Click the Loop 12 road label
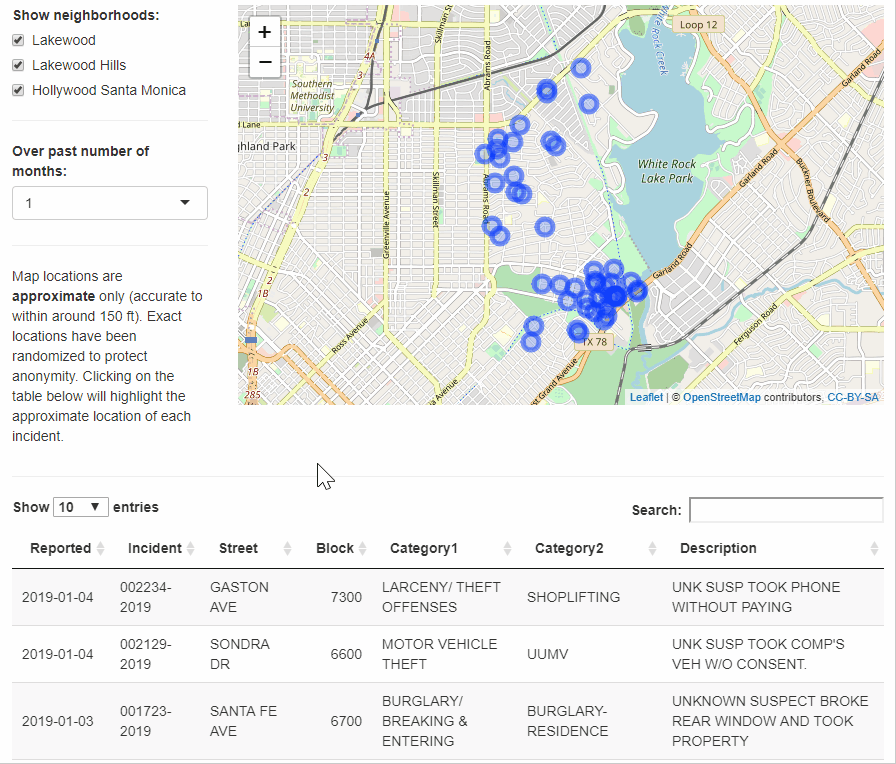The height and width of the screenshot is (764, 896). pos(698,25)
